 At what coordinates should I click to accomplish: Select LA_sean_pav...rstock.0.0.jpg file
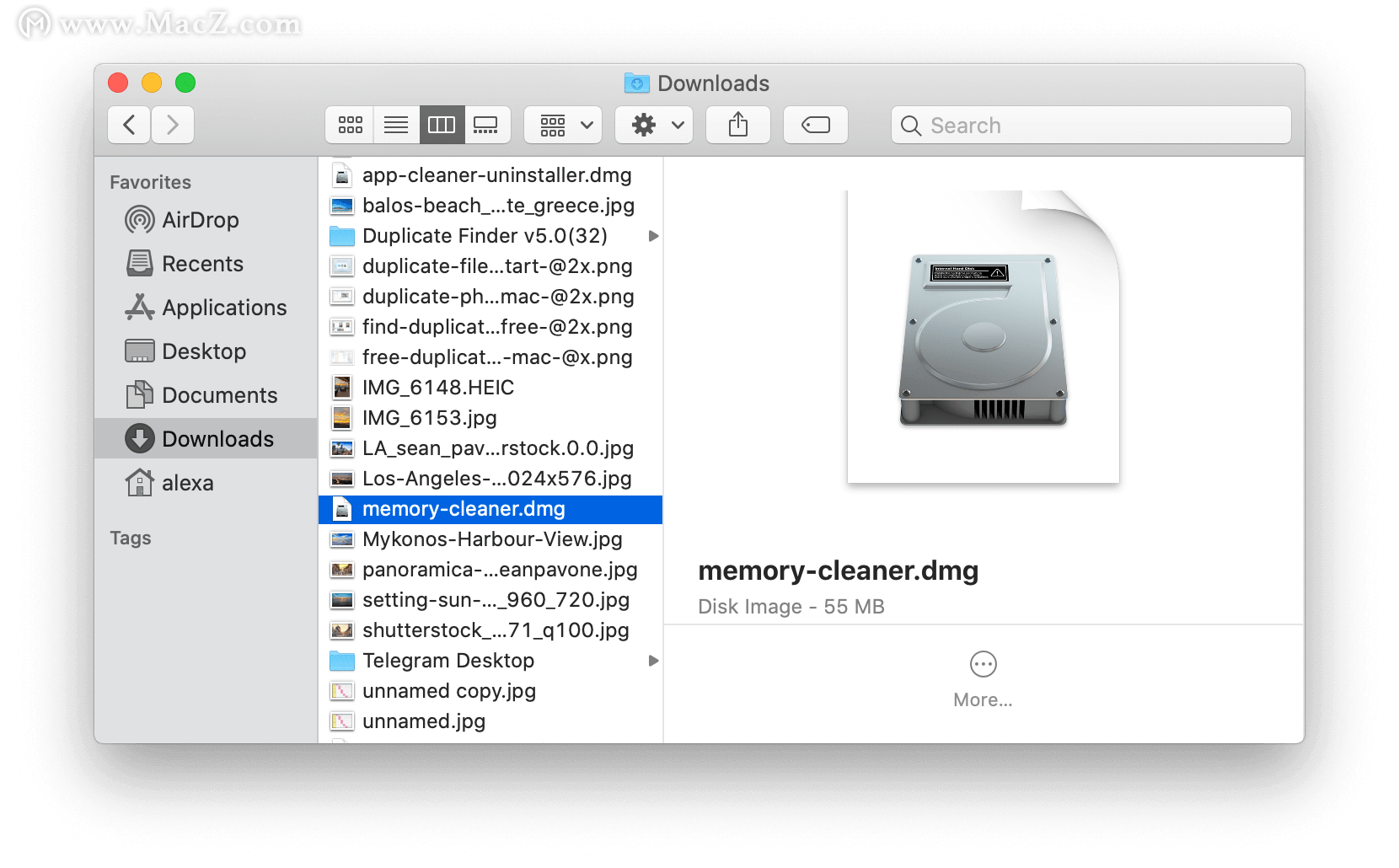coord(490,448)
